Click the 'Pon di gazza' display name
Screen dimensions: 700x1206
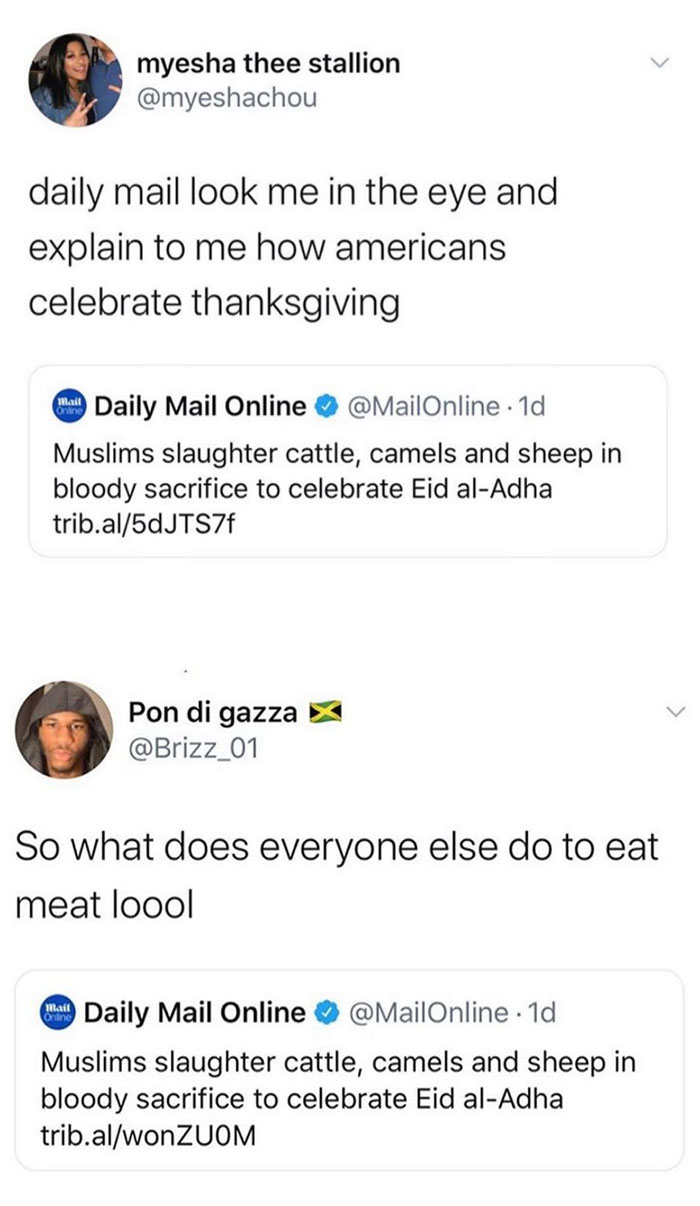(x=213, y=712)
